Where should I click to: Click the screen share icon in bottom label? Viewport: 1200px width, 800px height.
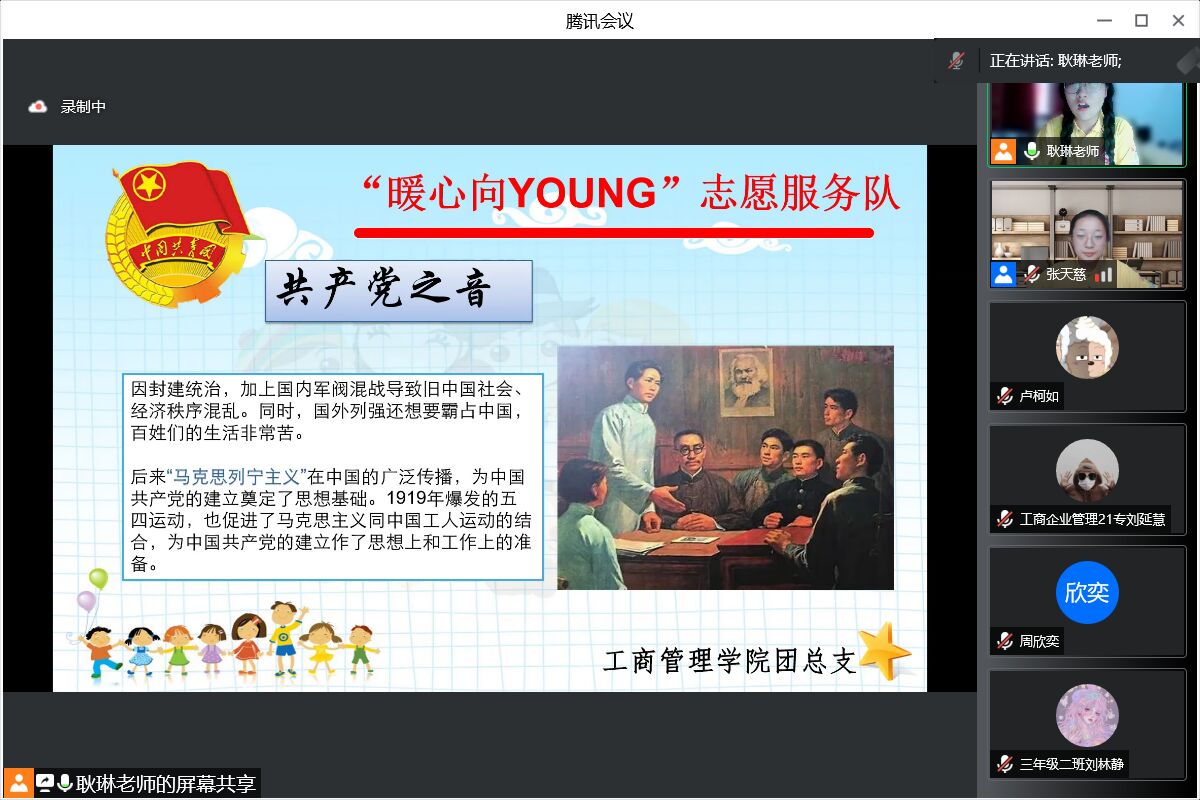pyautogui.click(x=45, y=783)
